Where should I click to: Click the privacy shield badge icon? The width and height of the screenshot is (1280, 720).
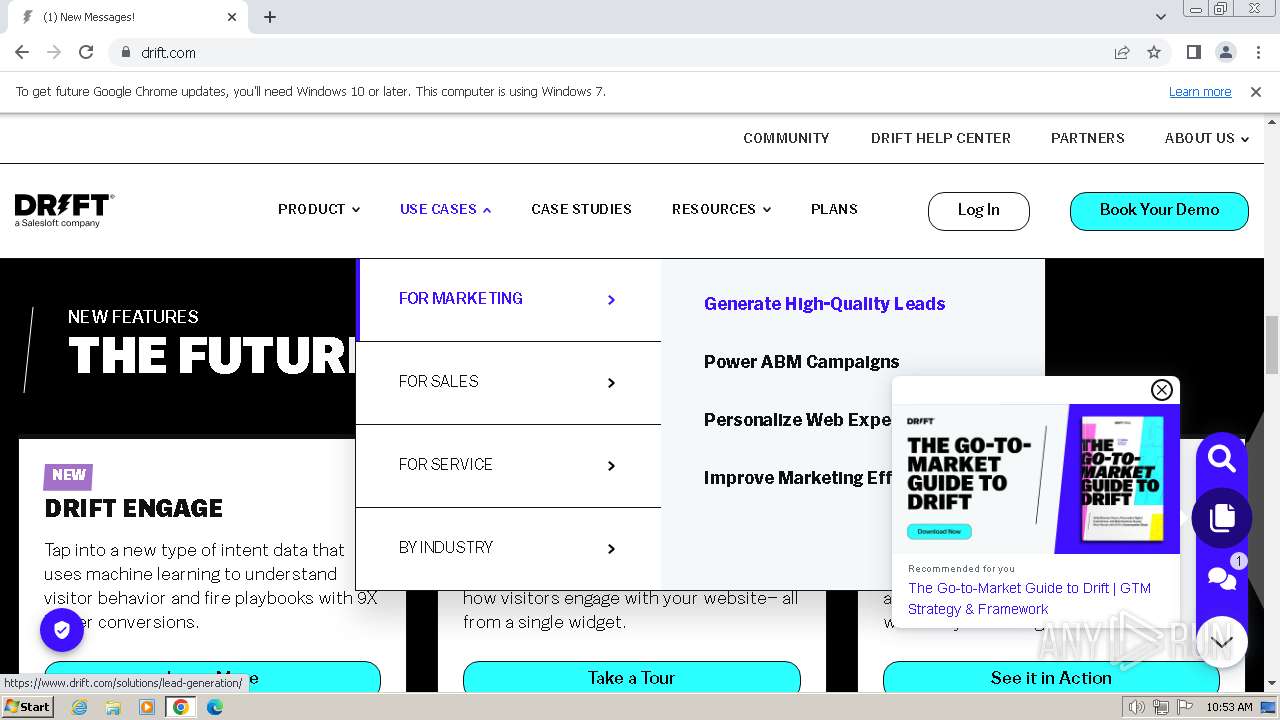pyautogui.click(x=62, y=630)
